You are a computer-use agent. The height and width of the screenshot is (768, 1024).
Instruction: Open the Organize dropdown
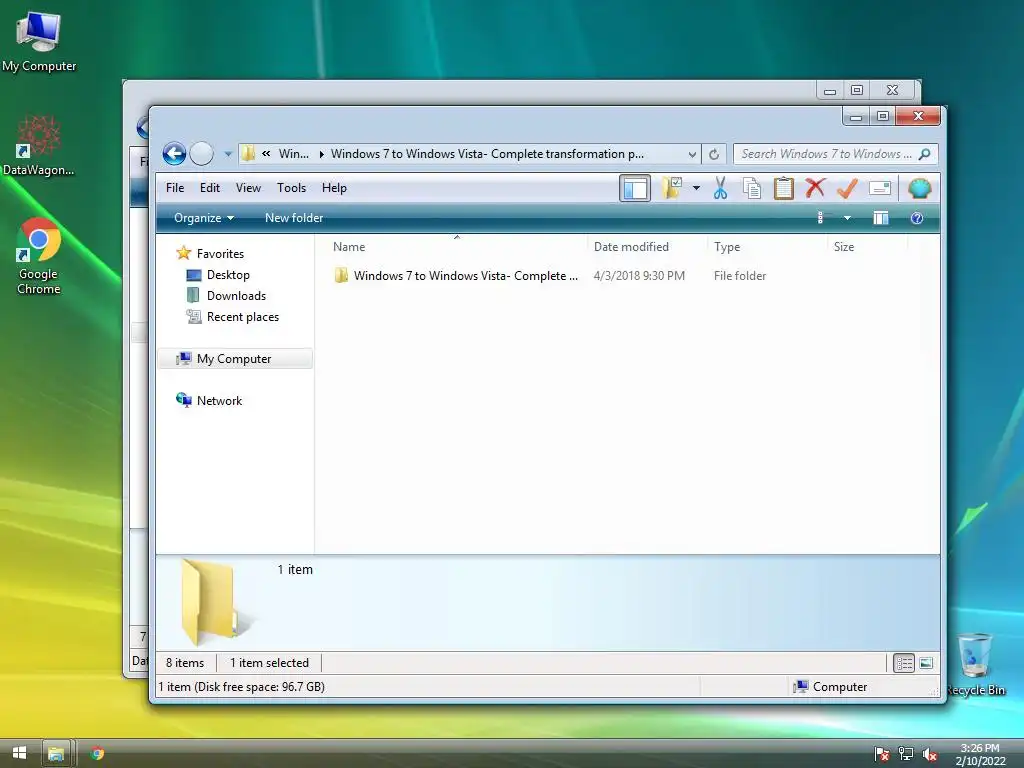tap(203, 218)
